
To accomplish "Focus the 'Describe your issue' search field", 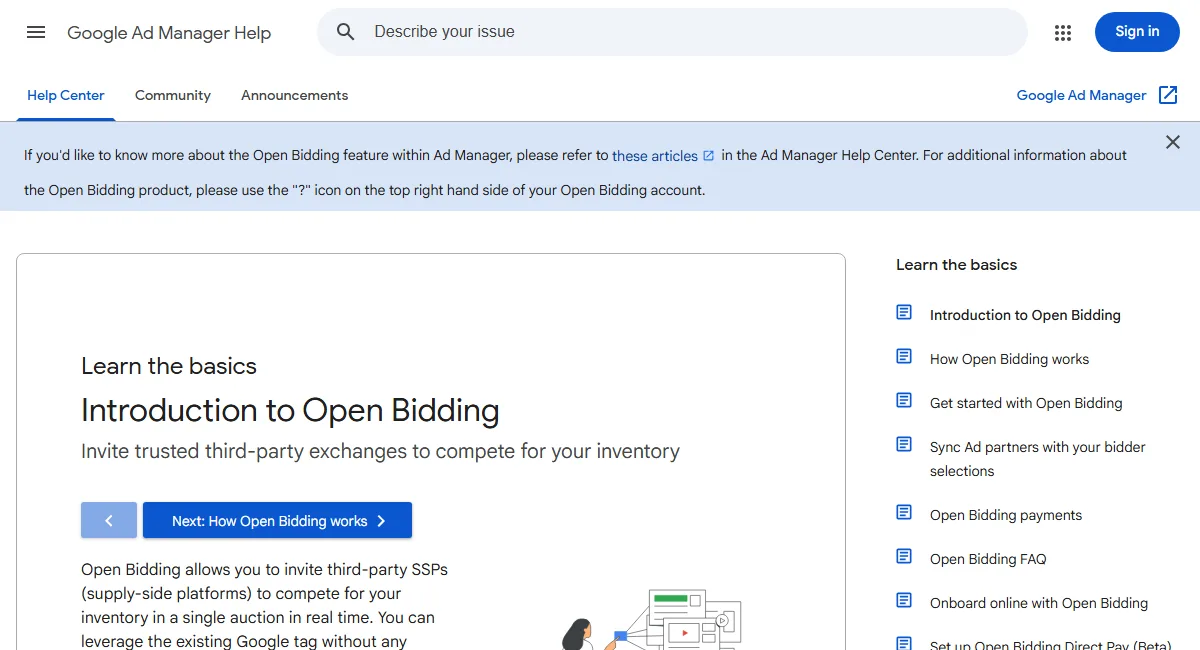I will coord(672,32).
